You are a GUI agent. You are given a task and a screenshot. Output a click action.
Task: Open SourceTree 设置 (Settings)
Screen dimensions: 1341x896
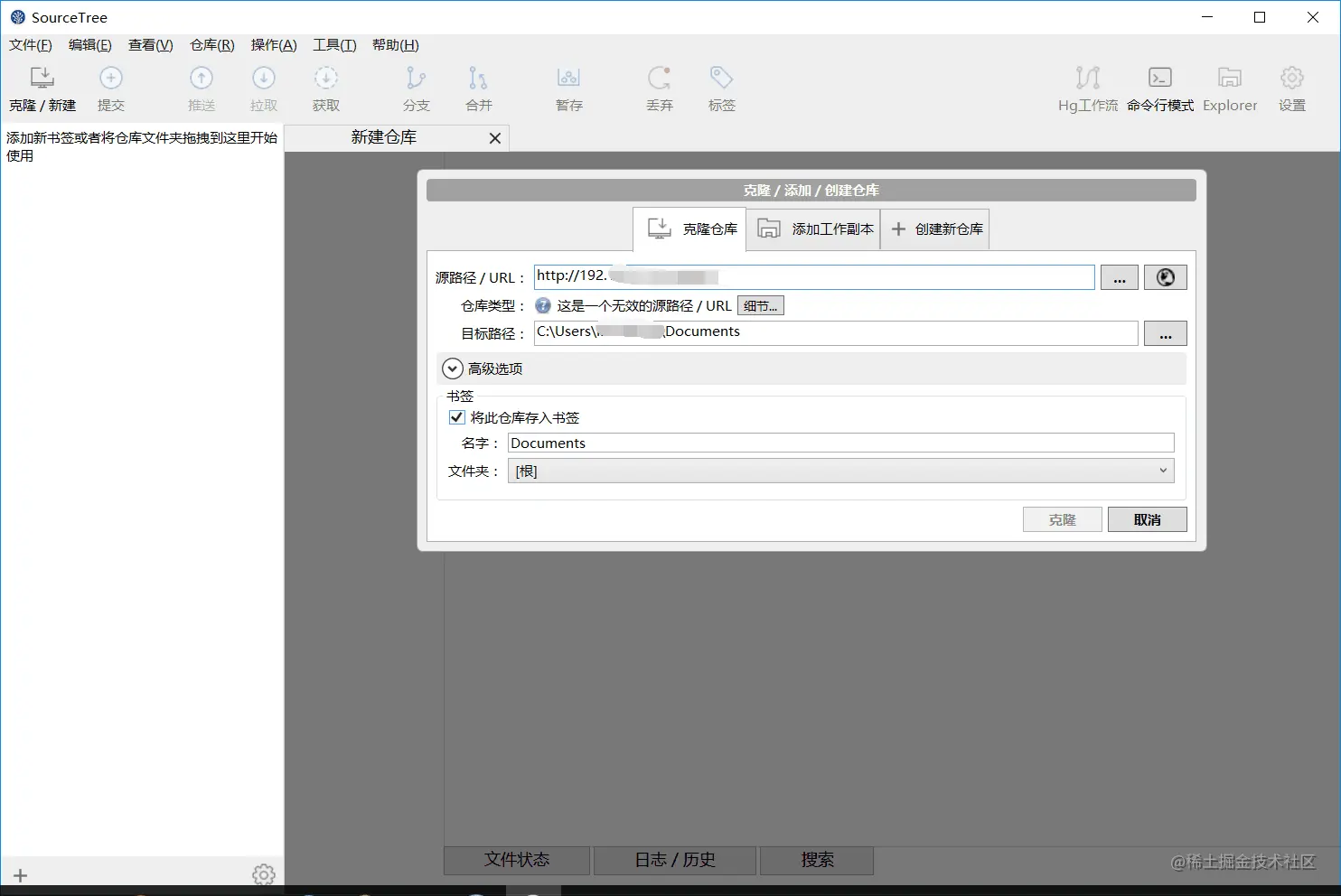1291,88
